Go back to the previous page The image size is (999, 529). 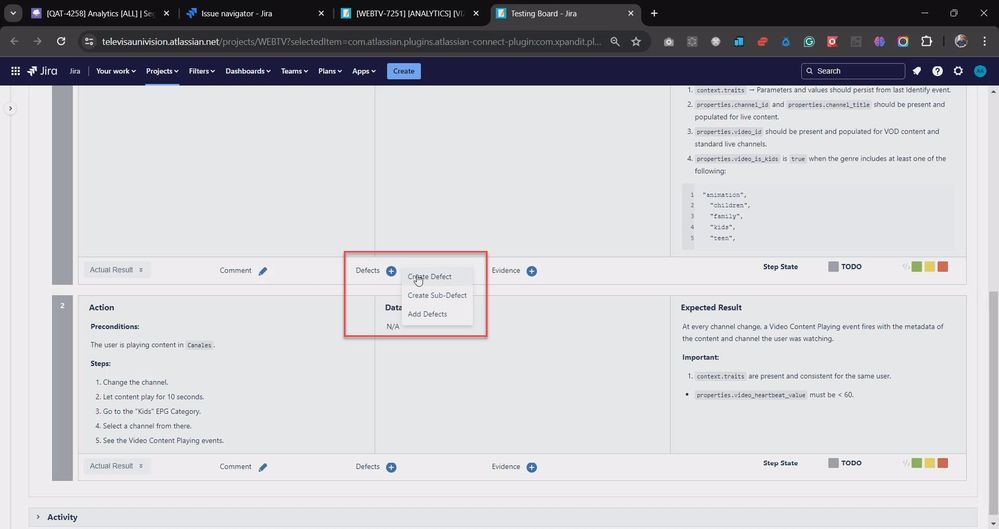[15, 41]
